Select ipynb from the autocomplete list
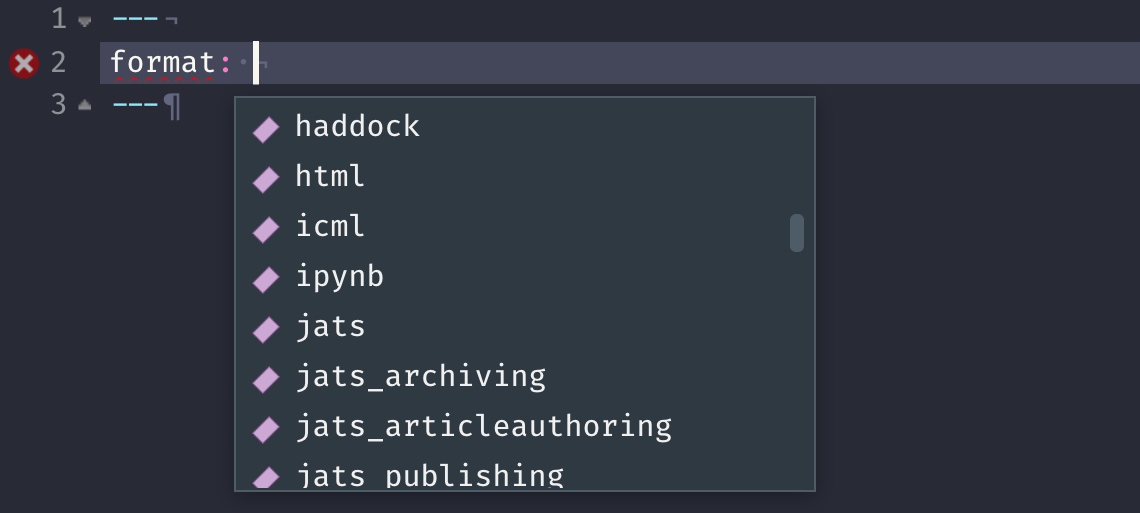Screen dimensions: 1140x513 tap(339, 277)
